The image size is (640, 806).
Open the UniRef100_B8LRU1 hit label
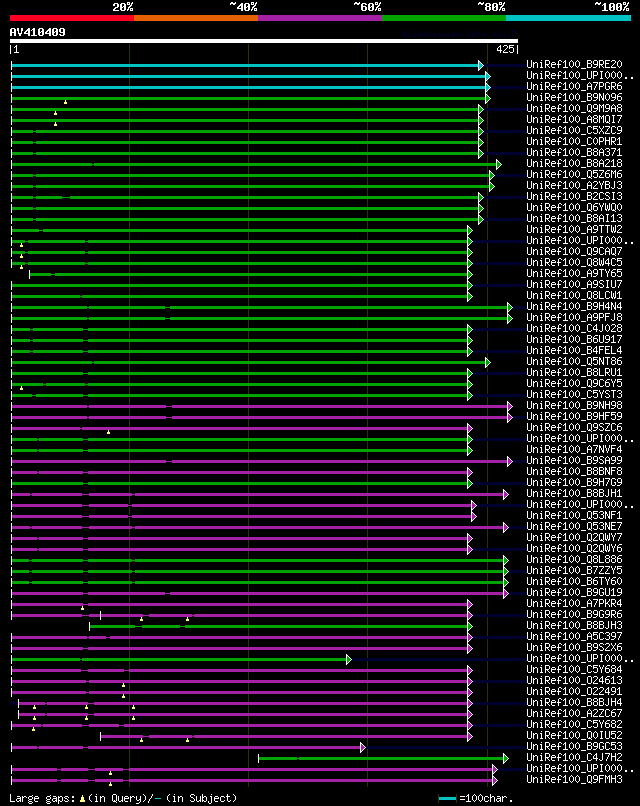point(574,373)
